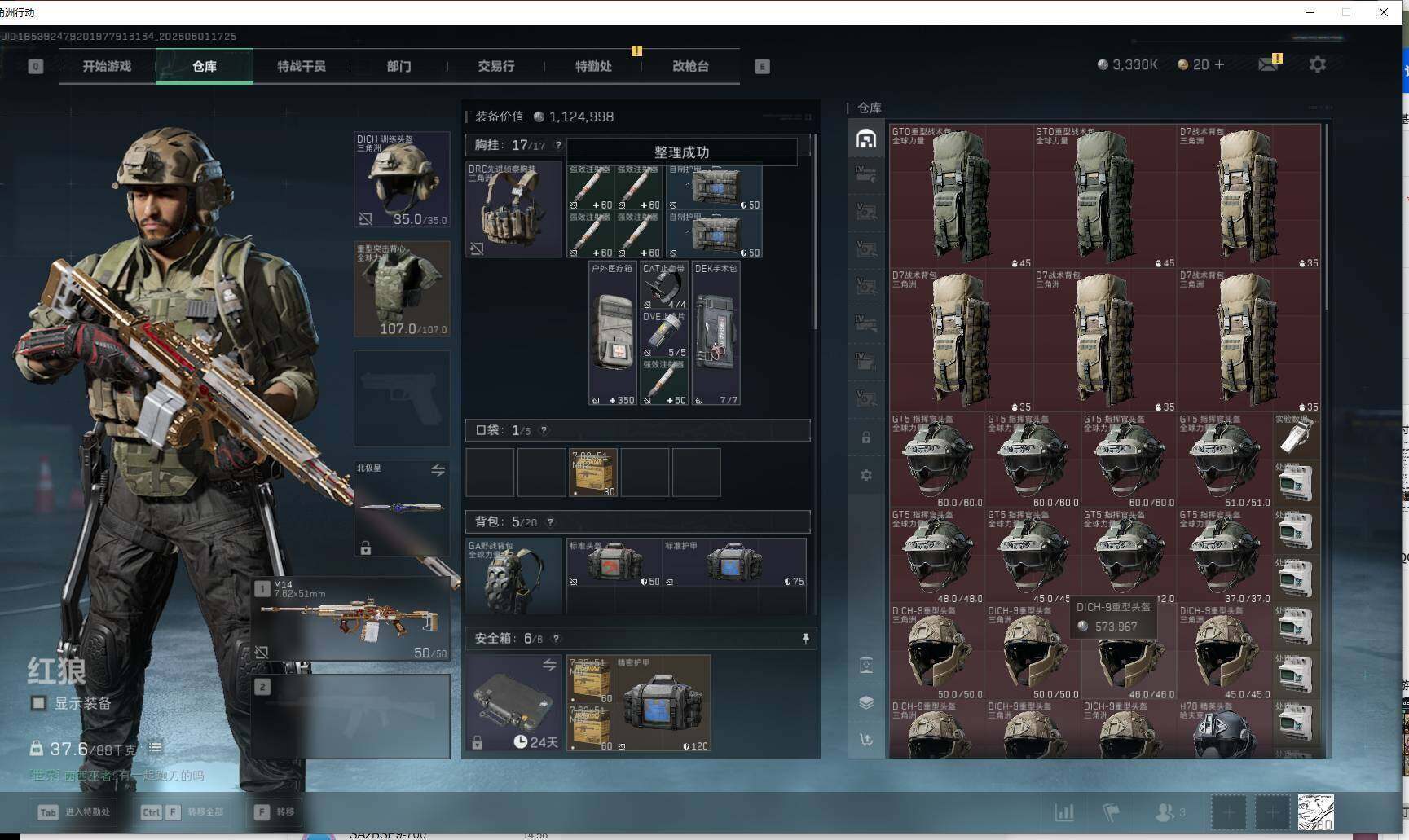
Task: Go to the 部门 tab
Action: click(398, 66)
